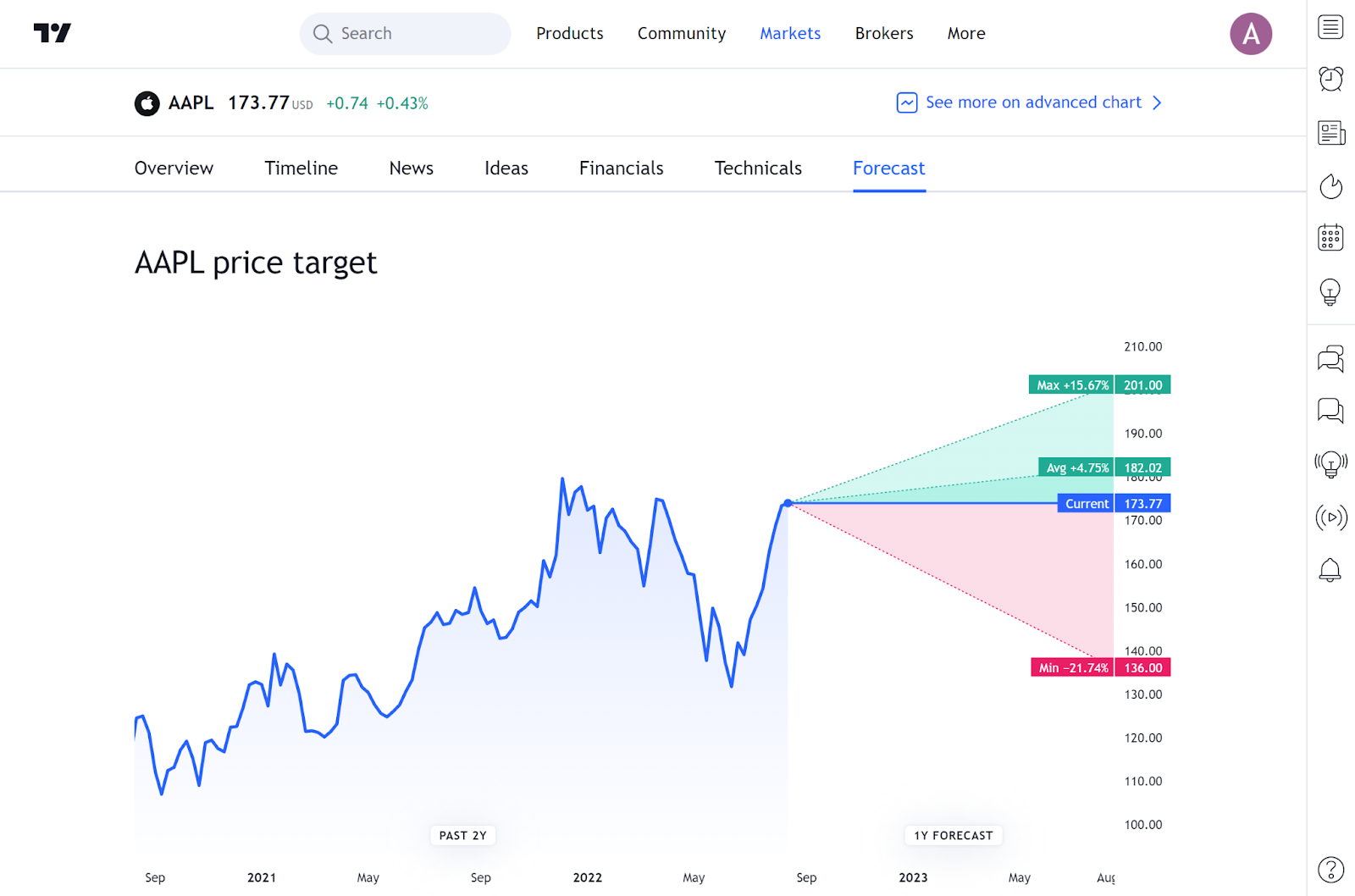Open the Alerts alarm clock icon
Screen dimensions: 1355x896
[x=1330, y=79]
